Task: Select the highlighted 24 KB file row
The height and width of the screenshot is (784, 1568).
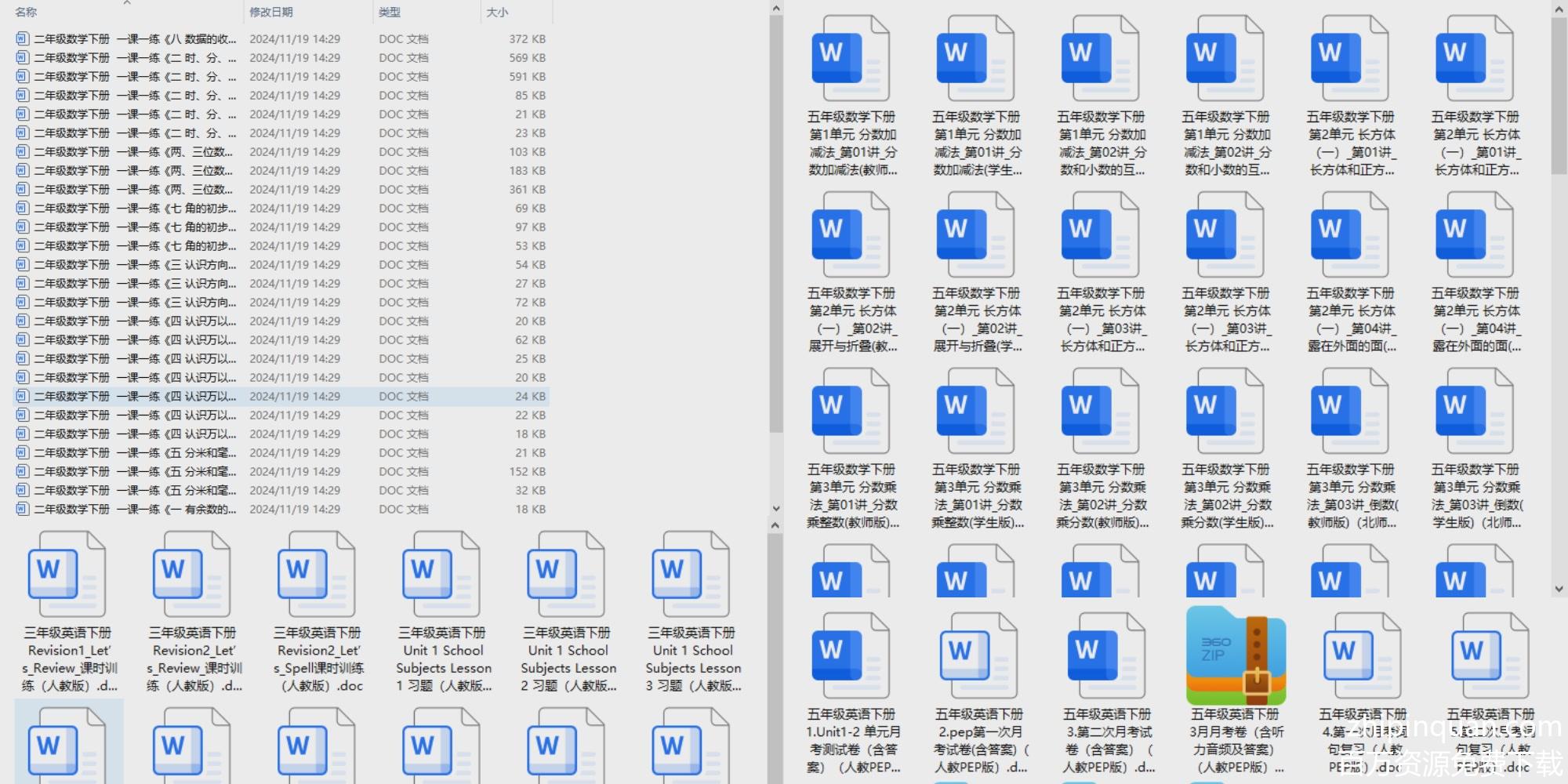Action: 282,396
